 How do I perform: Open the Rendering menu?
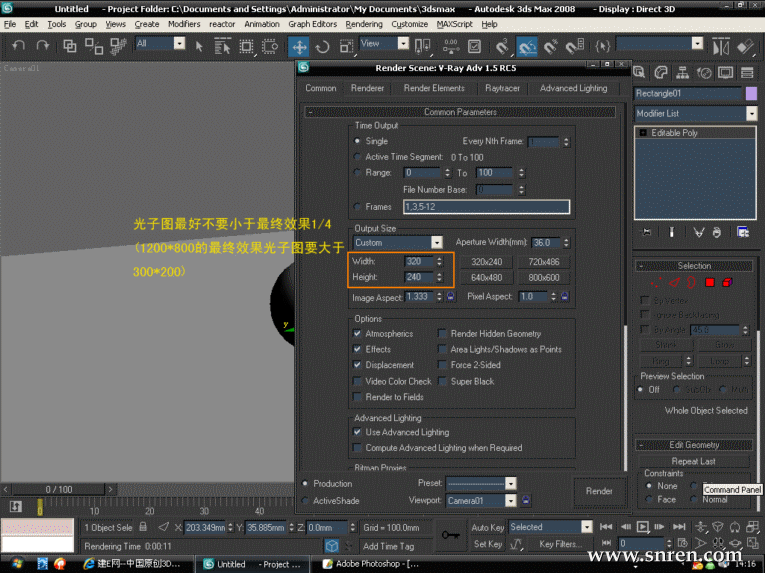coord(363,24)
